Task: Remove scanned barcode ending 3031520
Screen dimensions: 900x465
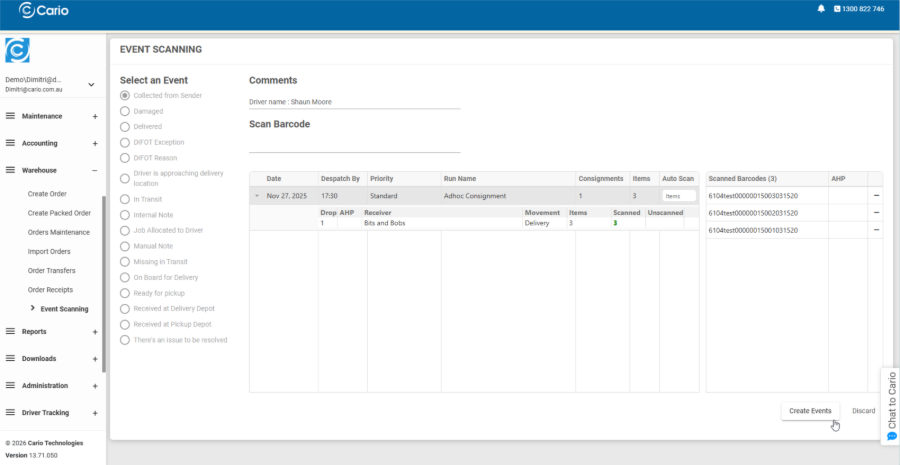Action: 876,196
